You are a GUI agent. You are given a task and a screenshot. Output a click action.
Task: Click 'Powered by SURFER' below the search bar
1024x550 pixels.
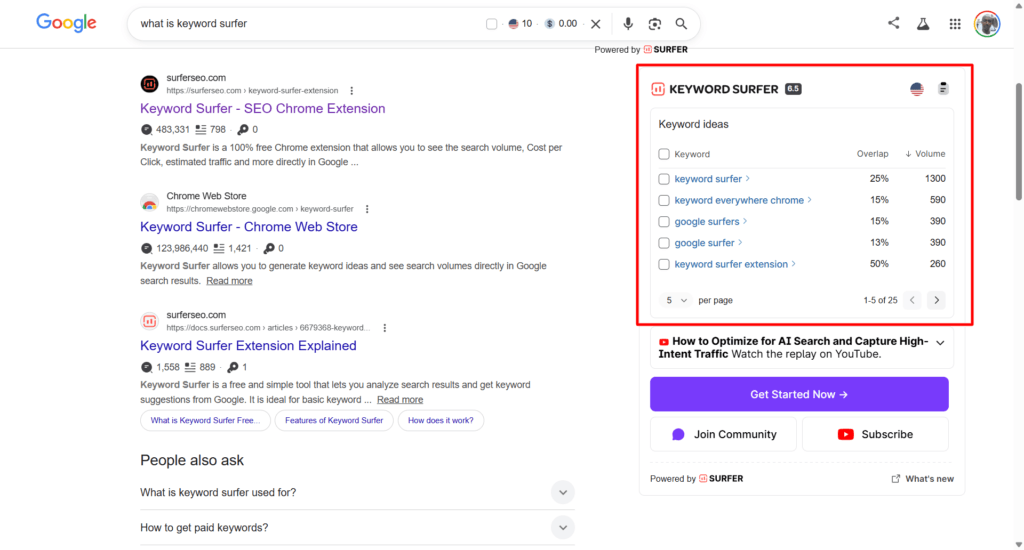[641, 50]
